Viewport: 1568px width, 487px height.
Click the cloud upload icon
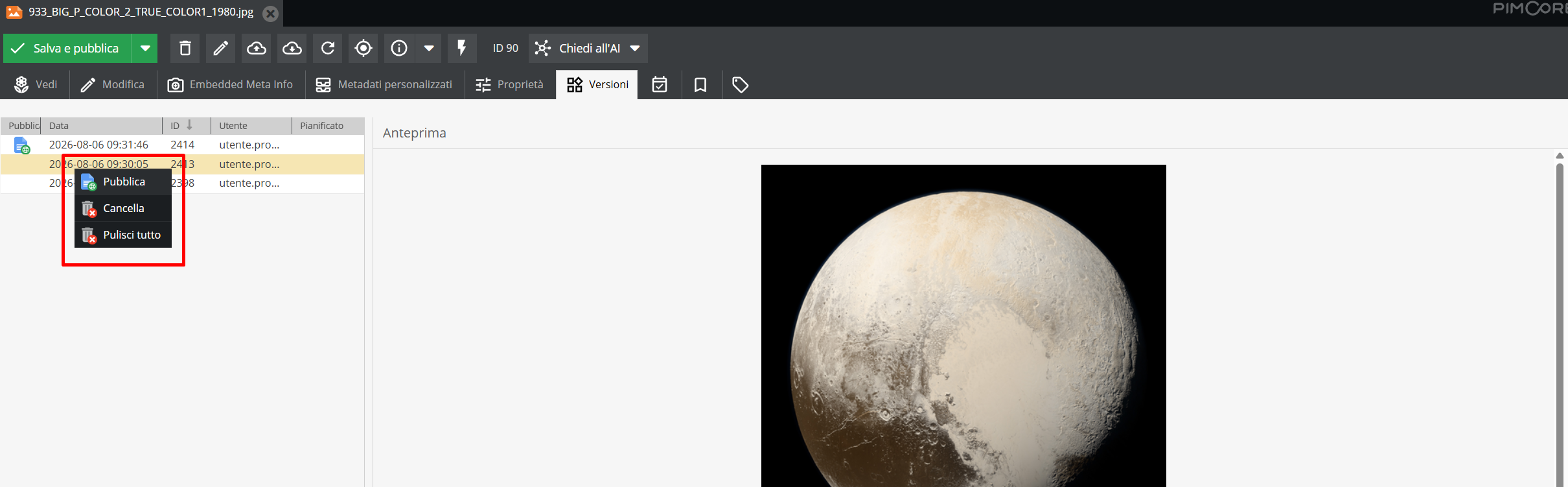tap(257, 48)
